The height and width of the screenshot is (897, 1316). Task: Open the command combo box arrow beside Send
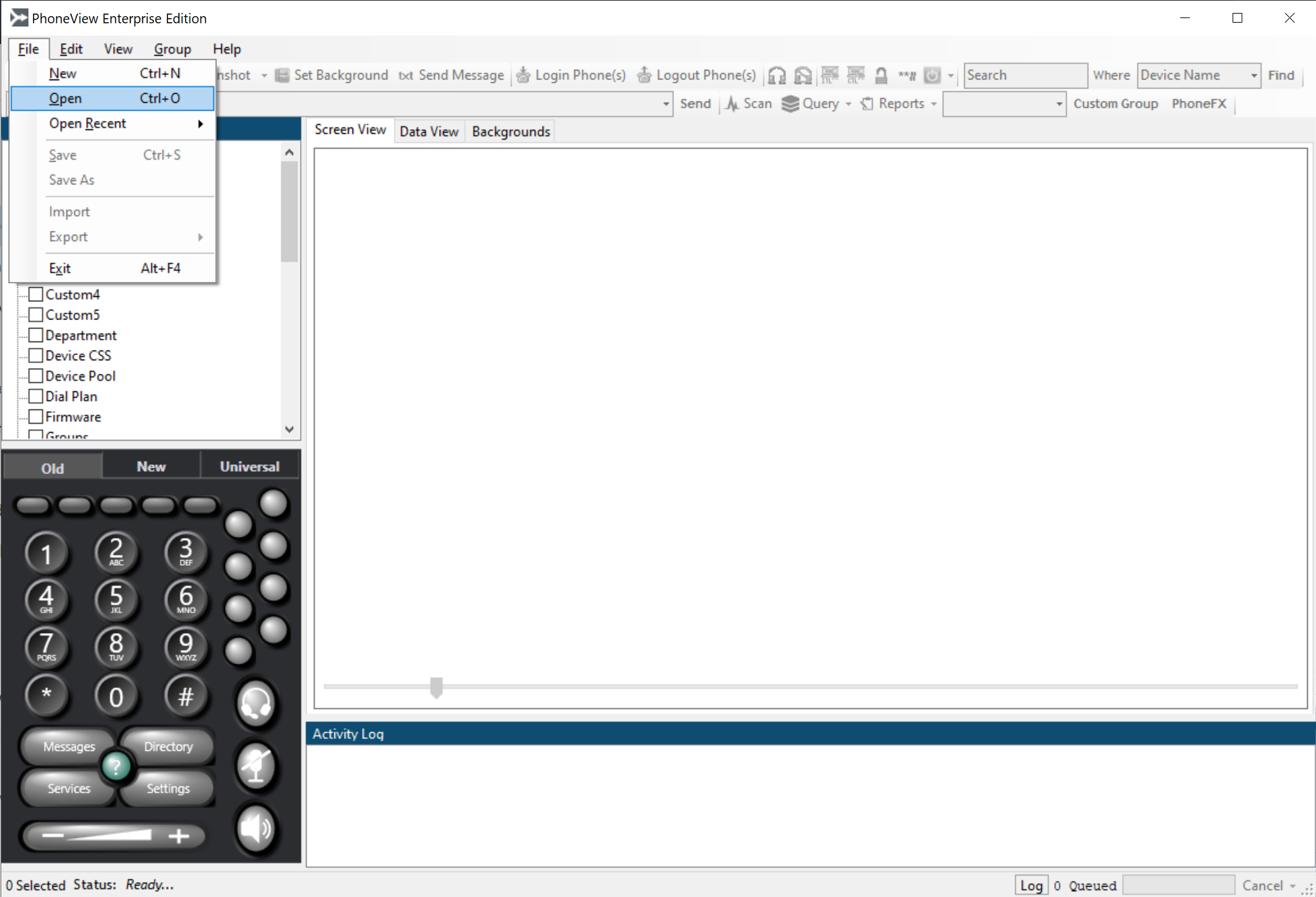665,104
